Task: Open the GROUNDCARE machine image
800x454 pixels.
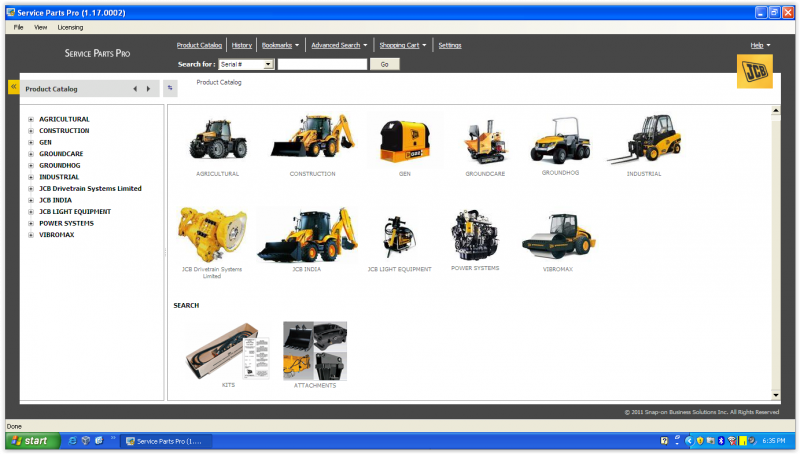Action: click(x=485, y=141)
